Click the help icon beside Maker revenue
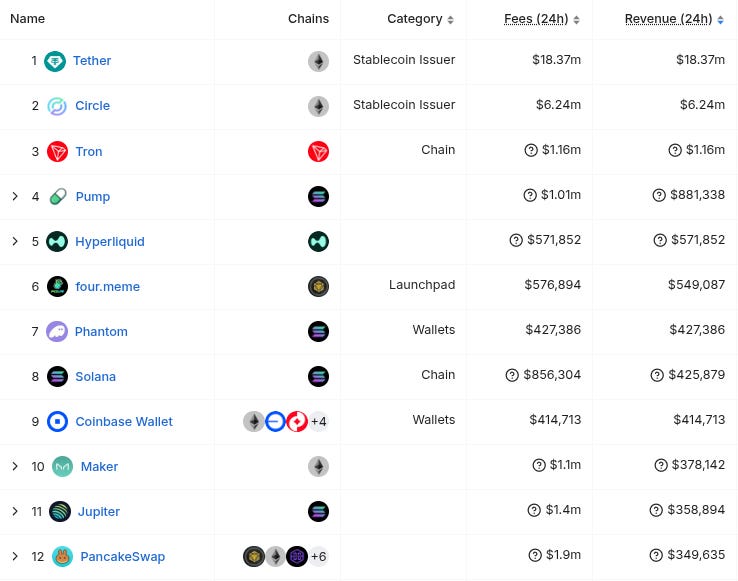The image size is (738, 581). coord(661,465)
